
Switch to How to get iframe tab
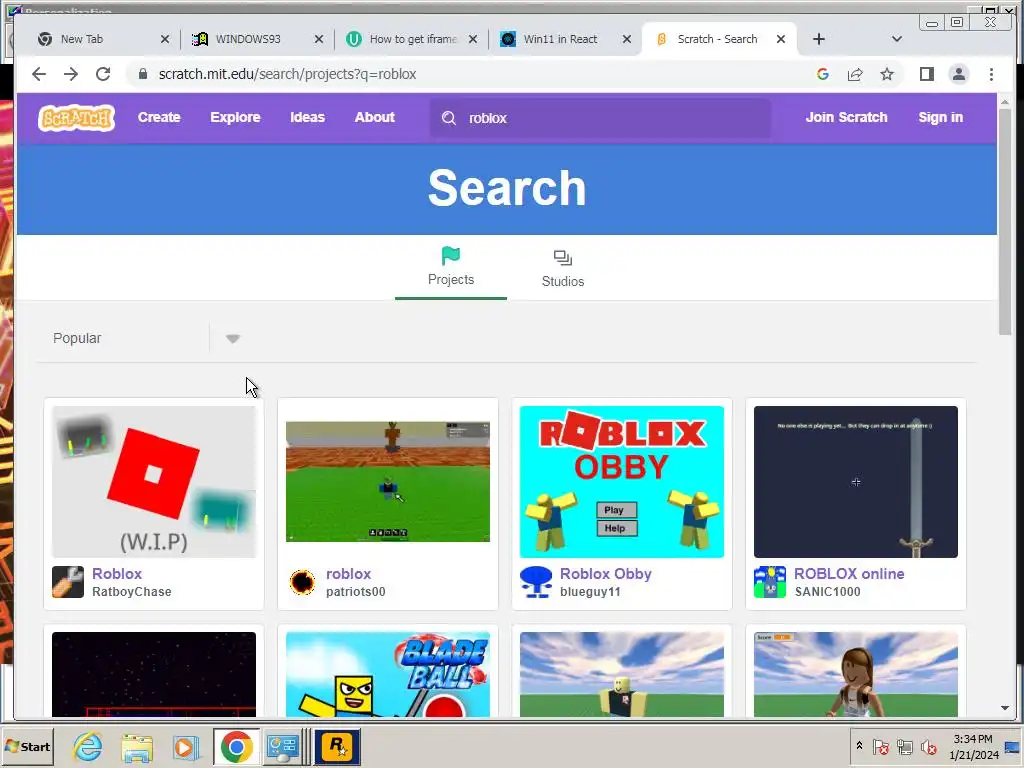pyautogui.click(x=413, y=39)
